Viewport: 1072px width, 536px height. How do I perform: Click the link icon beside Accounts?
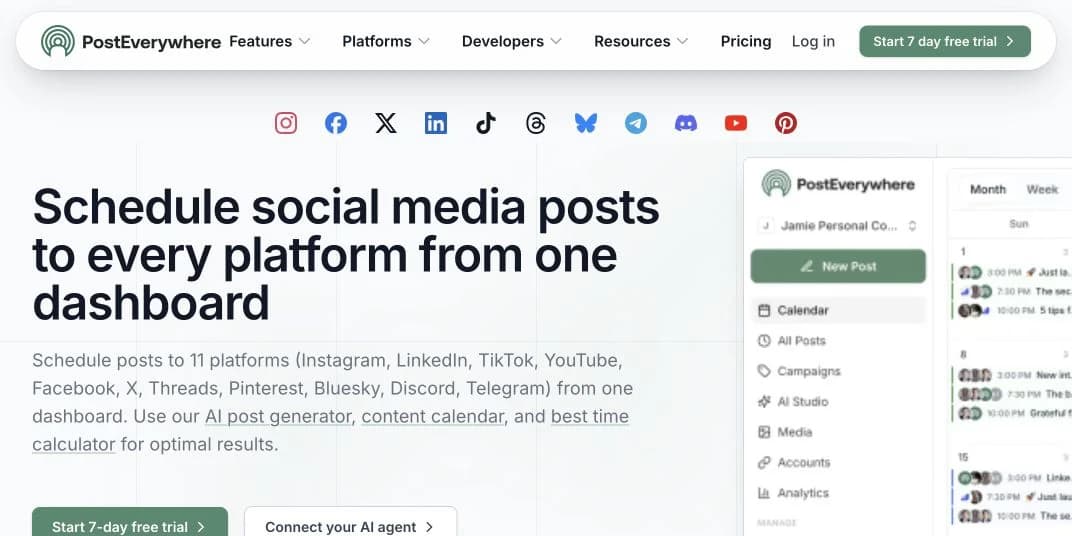tap(764, 463)
